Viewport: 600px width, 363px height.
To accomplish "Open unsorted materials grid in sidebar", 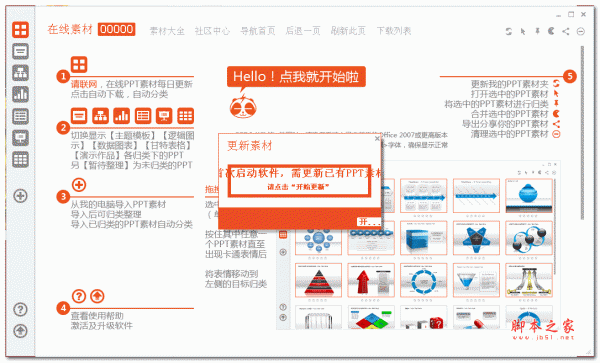I will pos(20,160).
